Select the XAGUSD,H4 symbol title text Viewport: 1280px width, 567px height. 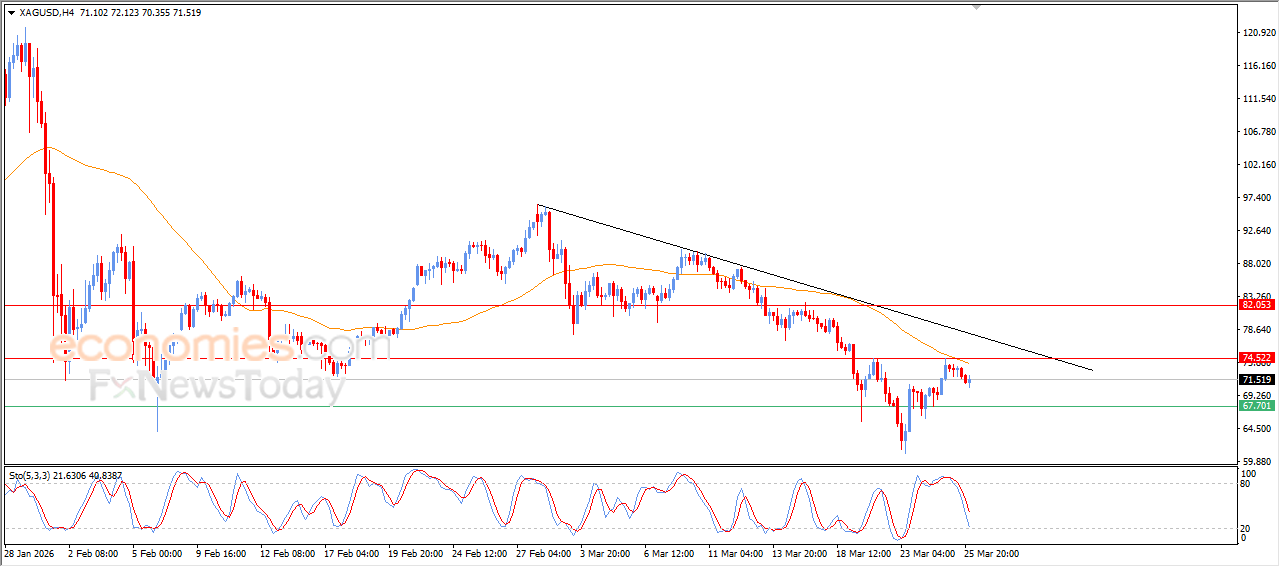(46, 13)
